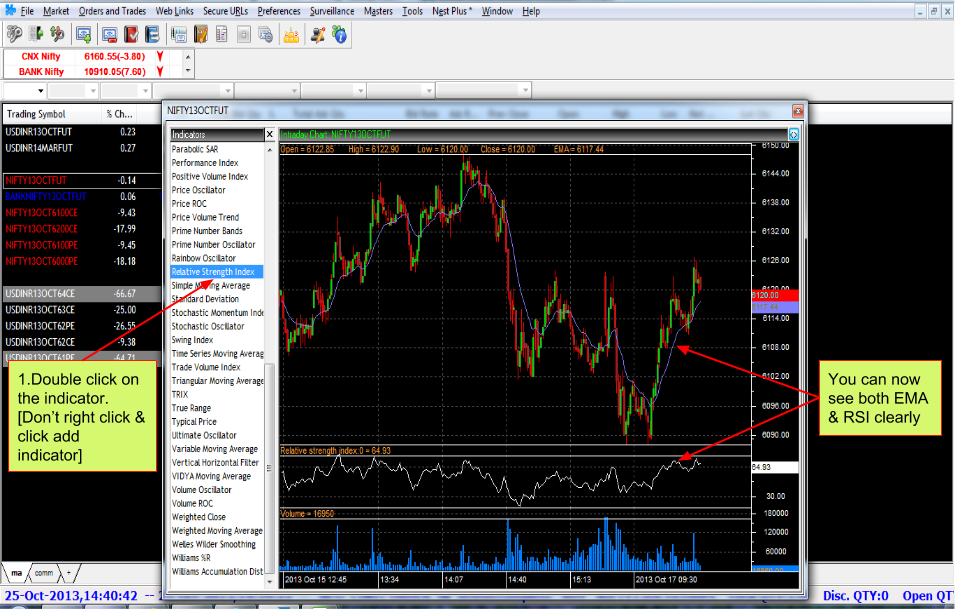Screen dimensions: 955x609
Task: Open the Orders and Trades menu
Action: 112,11
